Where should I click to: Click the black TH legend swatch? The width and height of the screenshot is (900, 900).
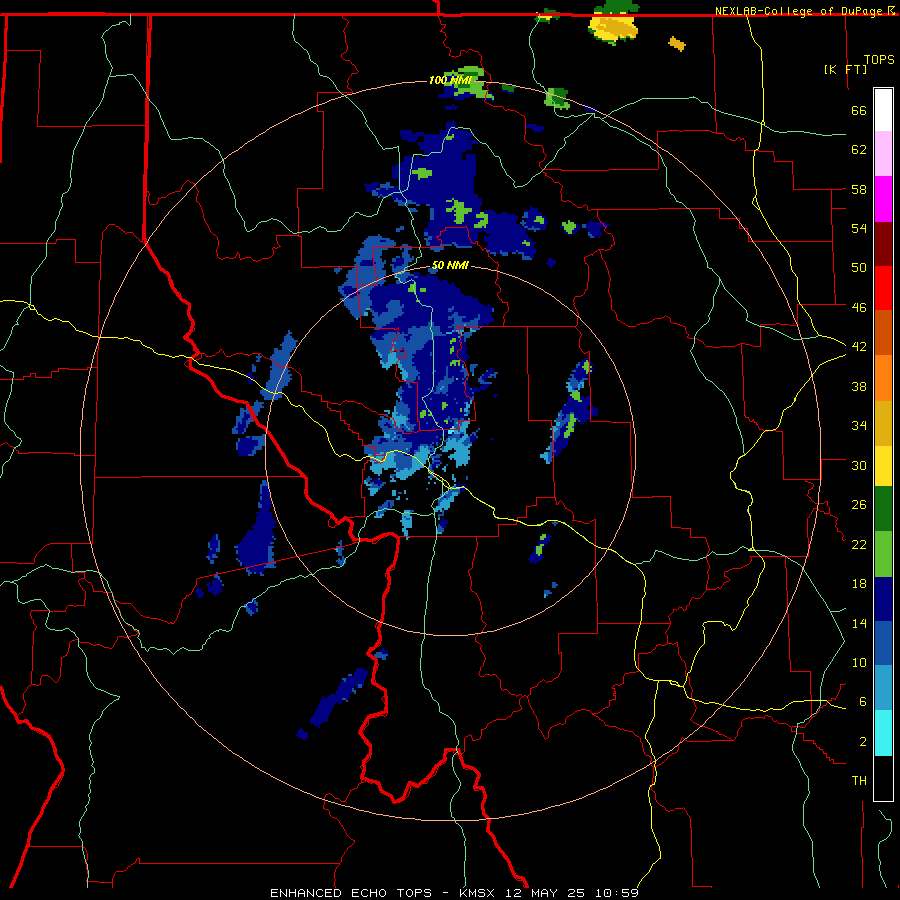pos(883,778)
